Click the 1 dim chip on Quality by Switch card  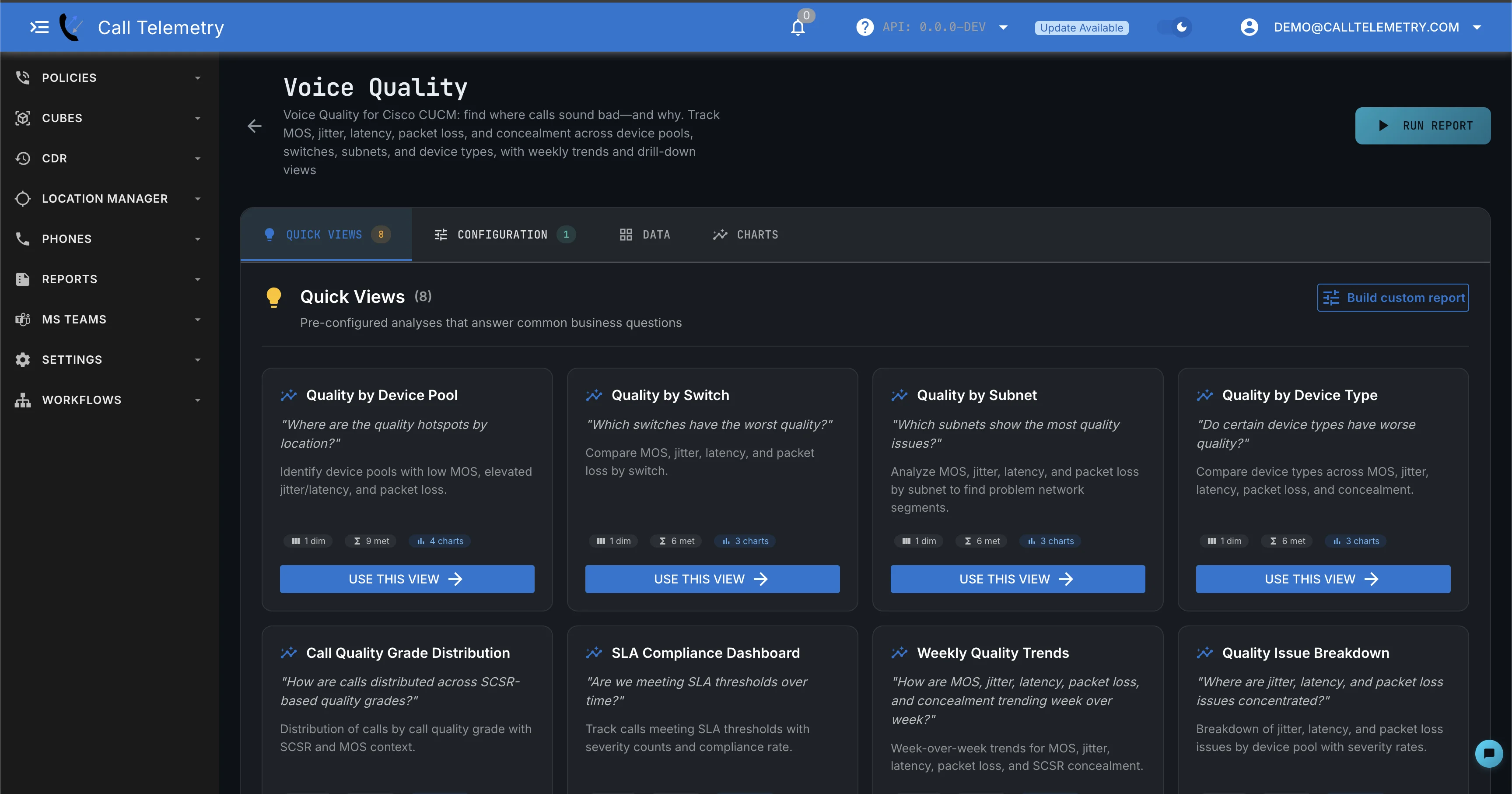(x=614, y=541)
